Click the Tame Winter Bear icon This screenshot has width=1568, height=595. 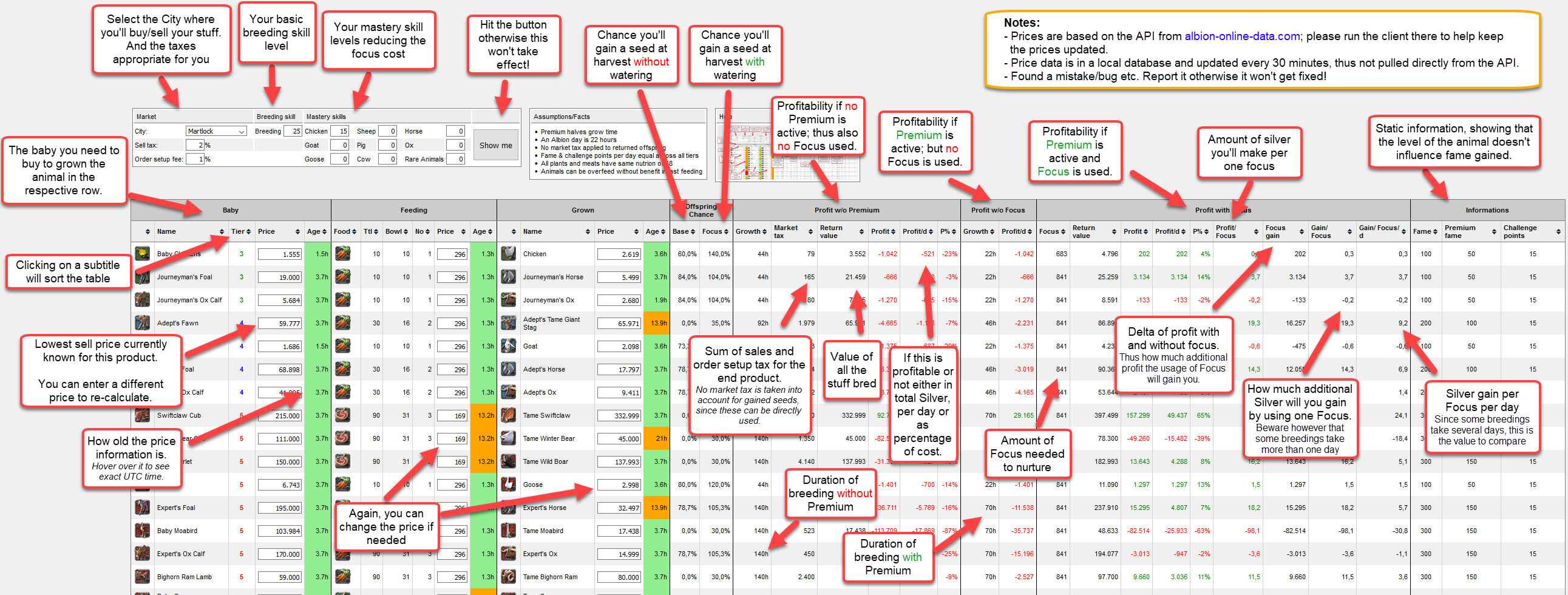(508, 438)
